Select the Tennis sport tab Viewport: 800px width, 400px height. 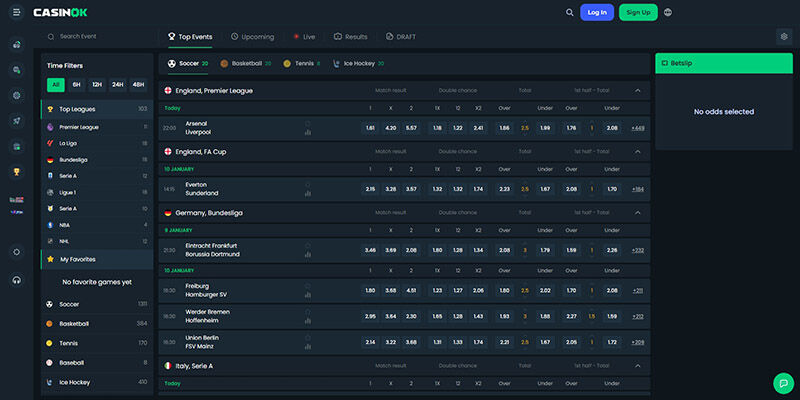coord(302,64)
